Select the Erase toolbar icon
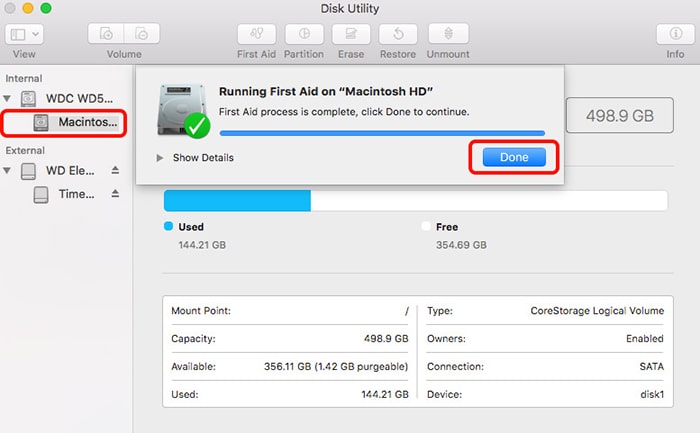Image resolution: width=700 pixels, height=433 pixels. [352, 34]
